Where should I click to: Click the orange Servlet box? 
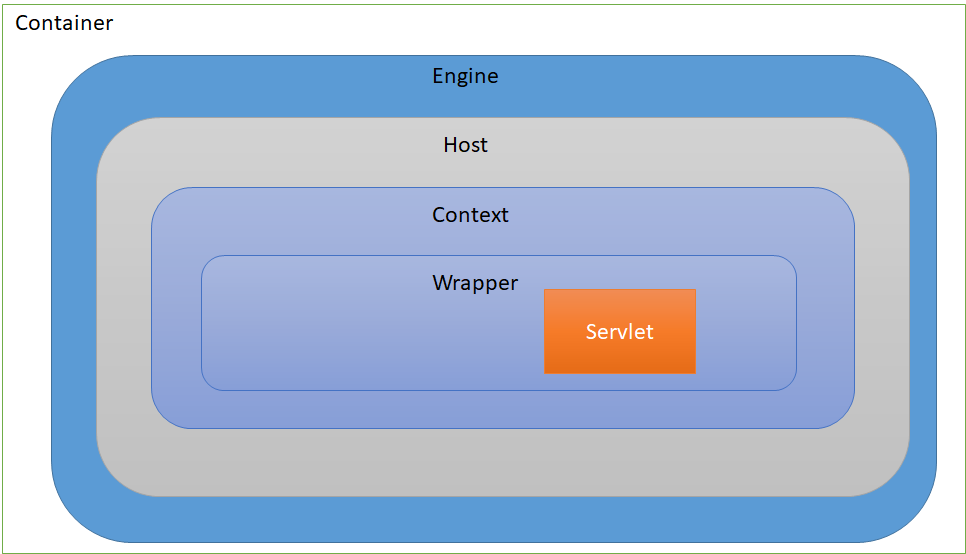[620, 332]
